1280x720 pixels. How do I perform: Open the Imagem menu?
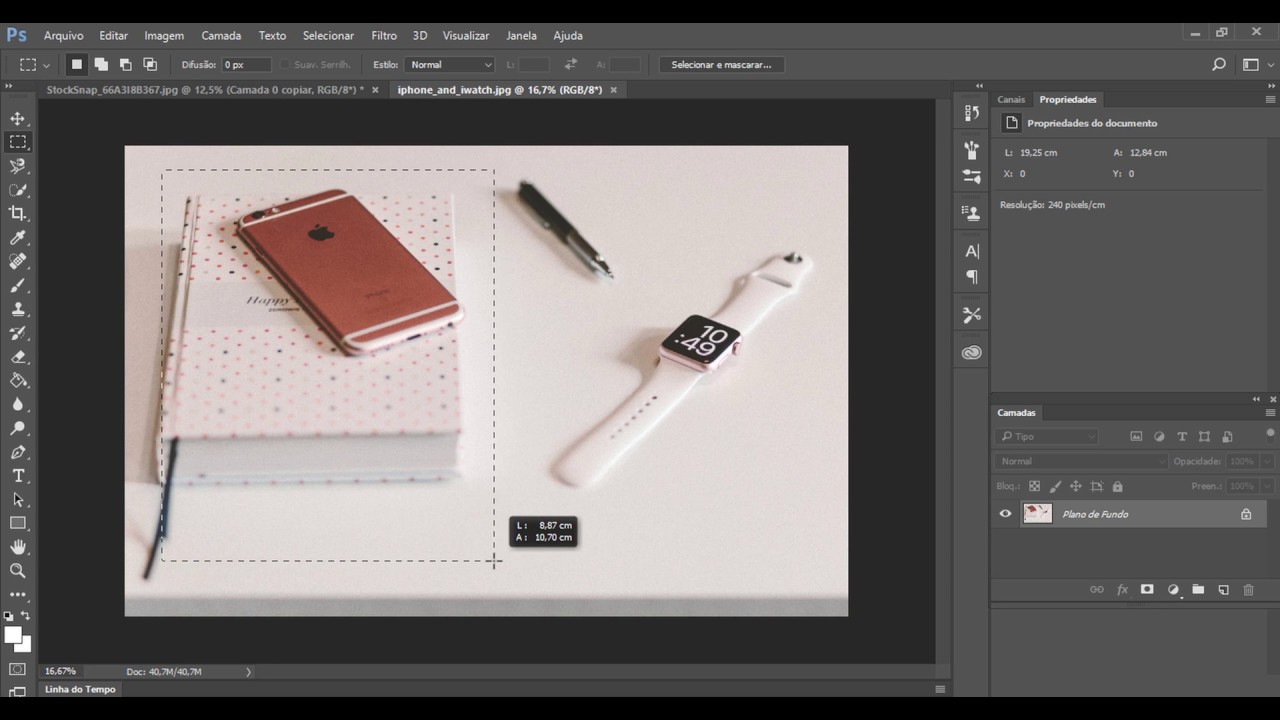point(164,35)
